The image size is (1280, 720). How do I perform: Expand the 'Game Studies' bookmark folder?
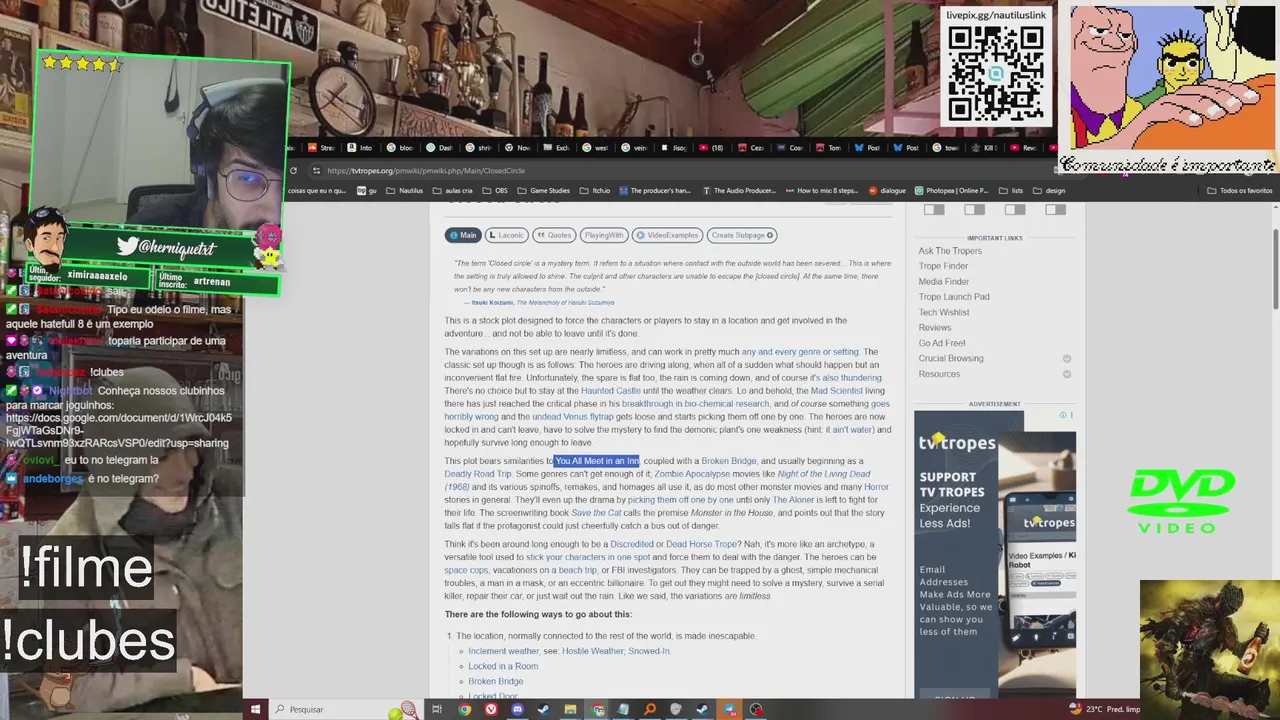tap(543, 190)
